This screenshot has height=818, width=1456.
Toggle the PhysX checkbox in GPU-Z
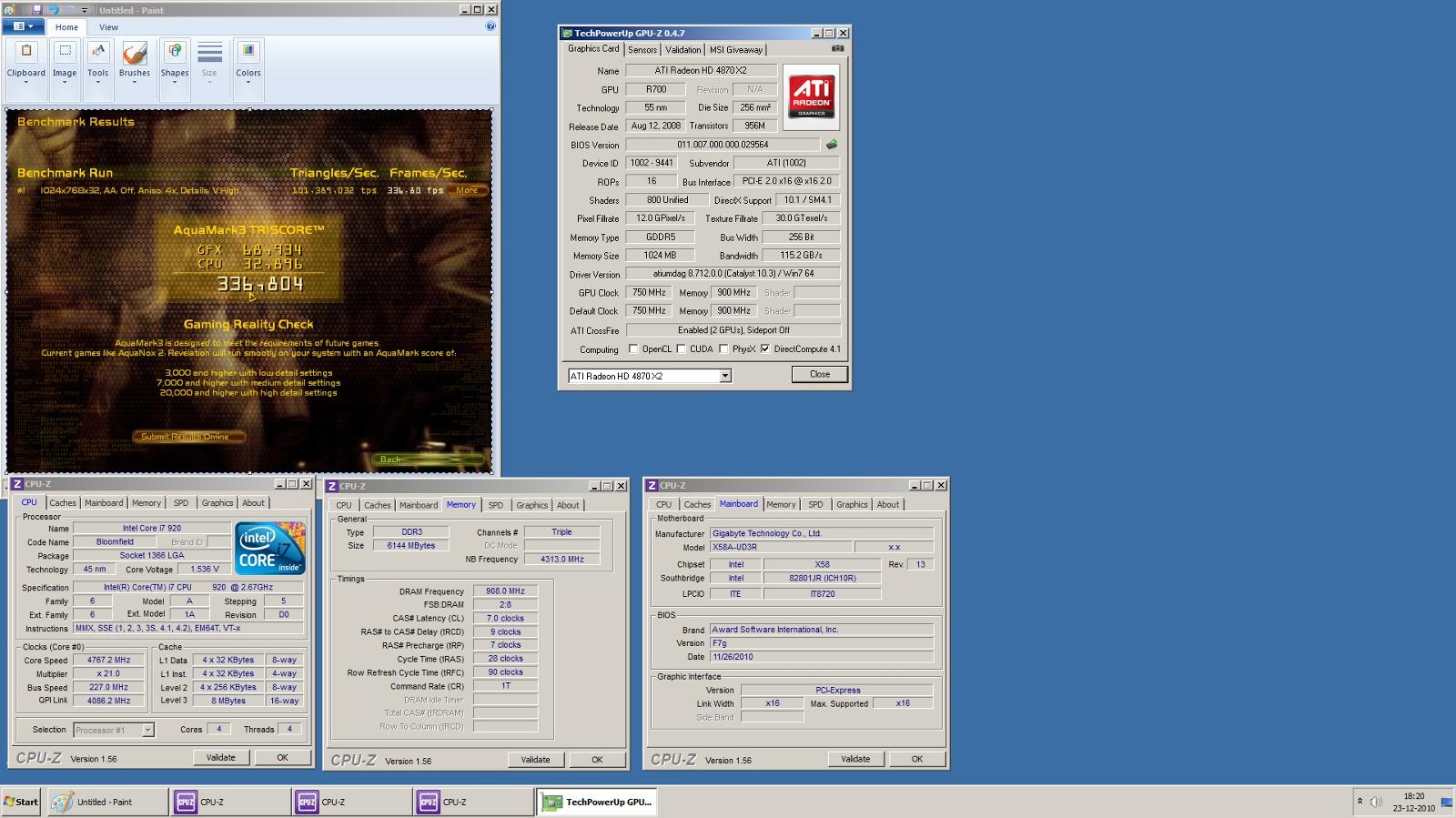(724, 348)
